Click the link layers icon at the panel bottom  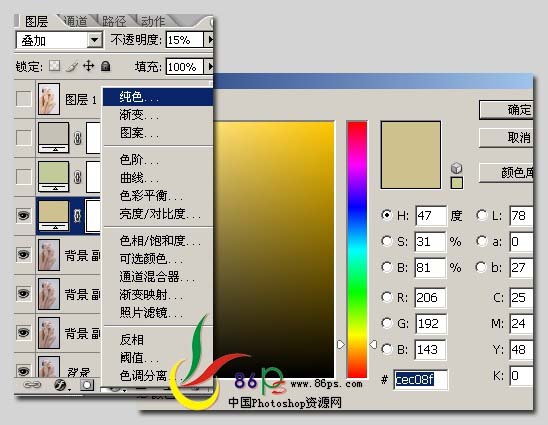click(32, 384)
